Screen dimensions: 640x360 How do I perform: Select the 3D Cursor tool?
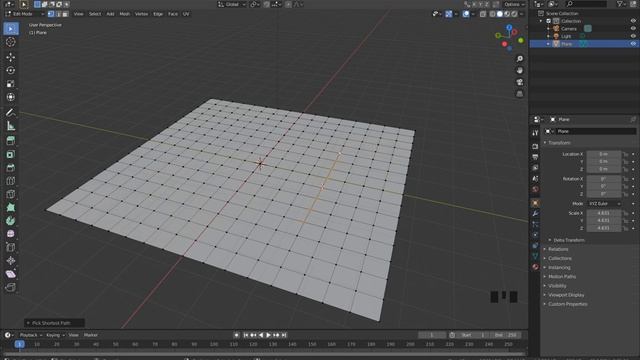pyautogui.click(x=11, y=42)
